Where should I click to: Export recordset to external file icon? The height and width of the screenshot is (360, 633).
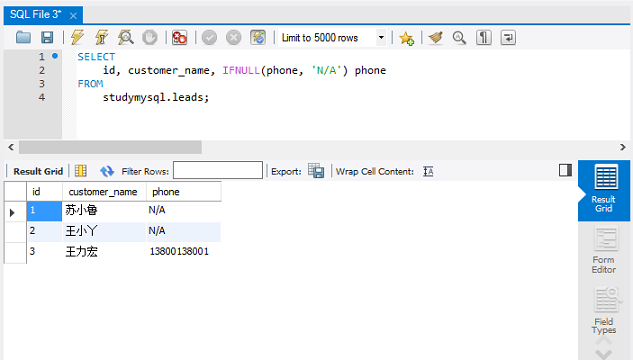316,171
